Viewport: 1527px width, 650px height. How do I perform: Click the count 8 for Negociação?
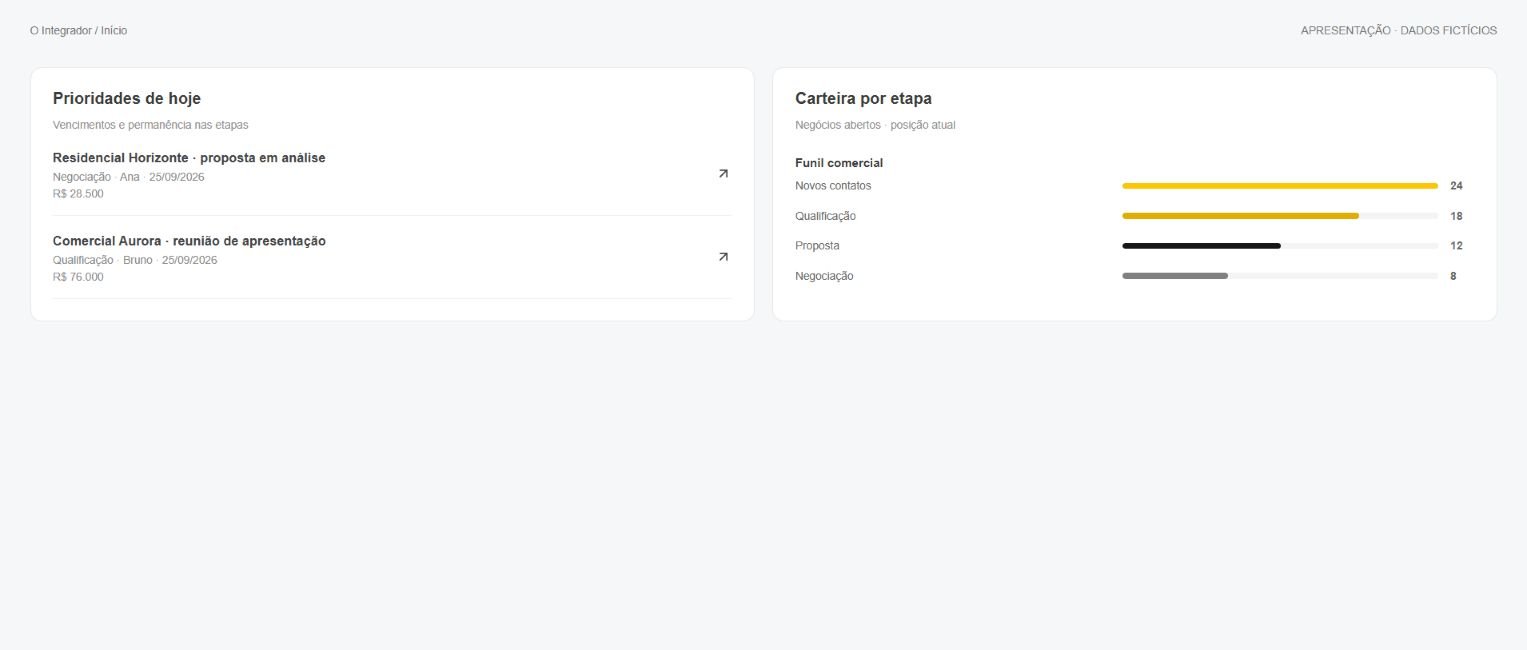pyautogui.click(x=1453, y=276)
